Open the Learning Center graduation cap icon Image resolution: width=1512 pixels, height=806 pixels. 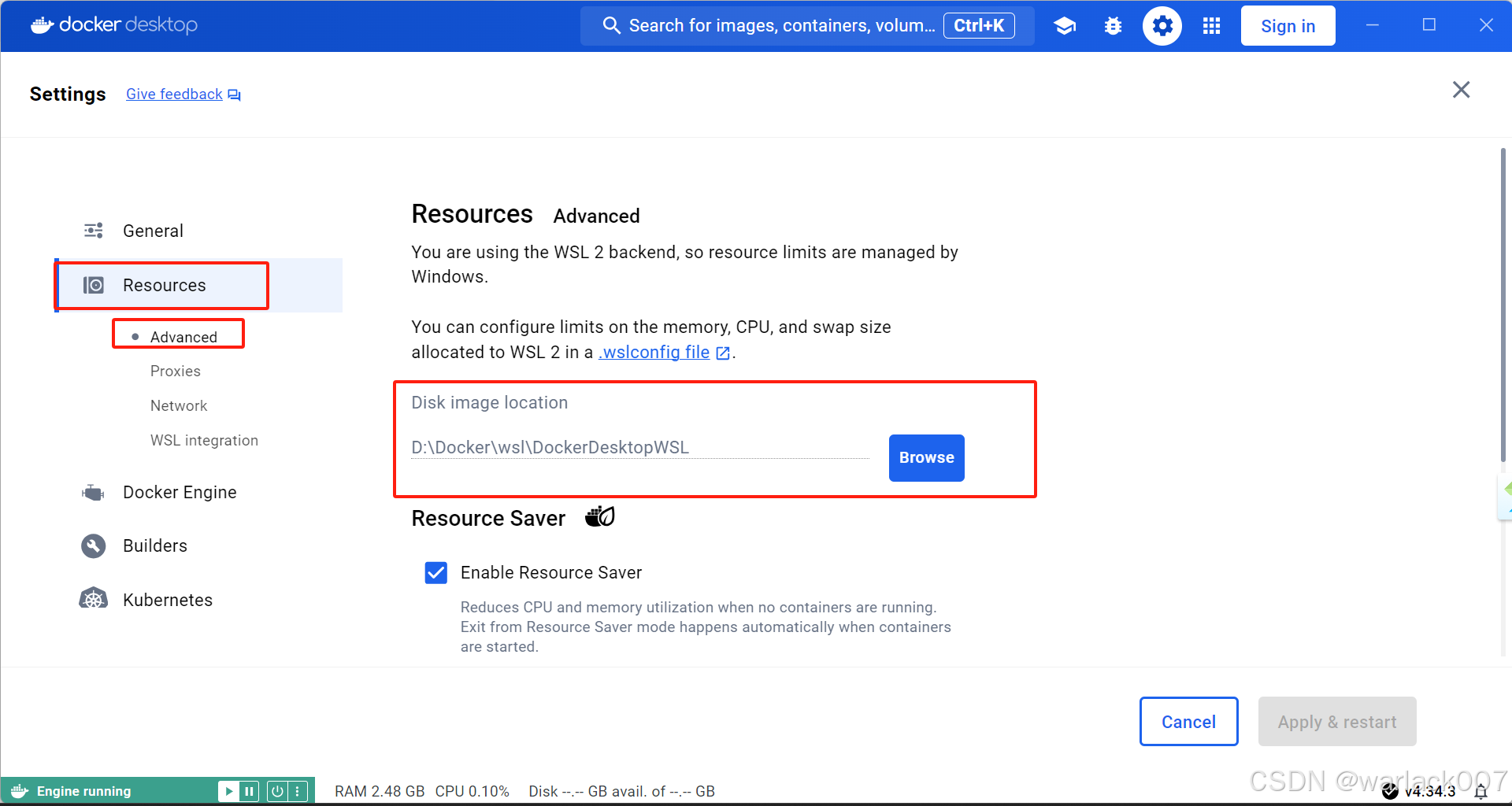click(1065, 26)
